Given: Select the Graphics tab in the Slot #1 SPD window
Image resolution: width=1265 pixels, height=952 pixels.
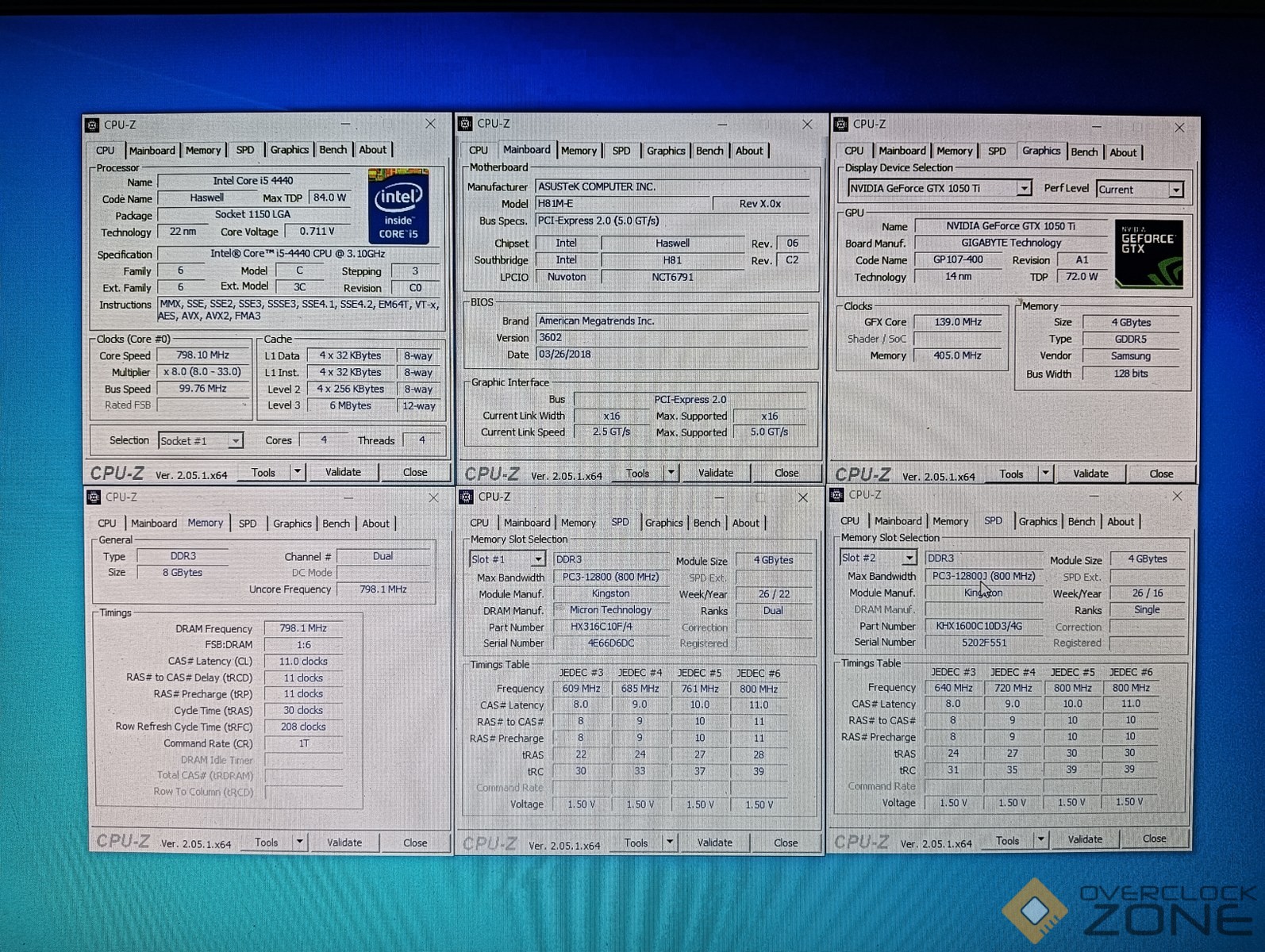Looking at the screenshot, I should tap(664, 523).
